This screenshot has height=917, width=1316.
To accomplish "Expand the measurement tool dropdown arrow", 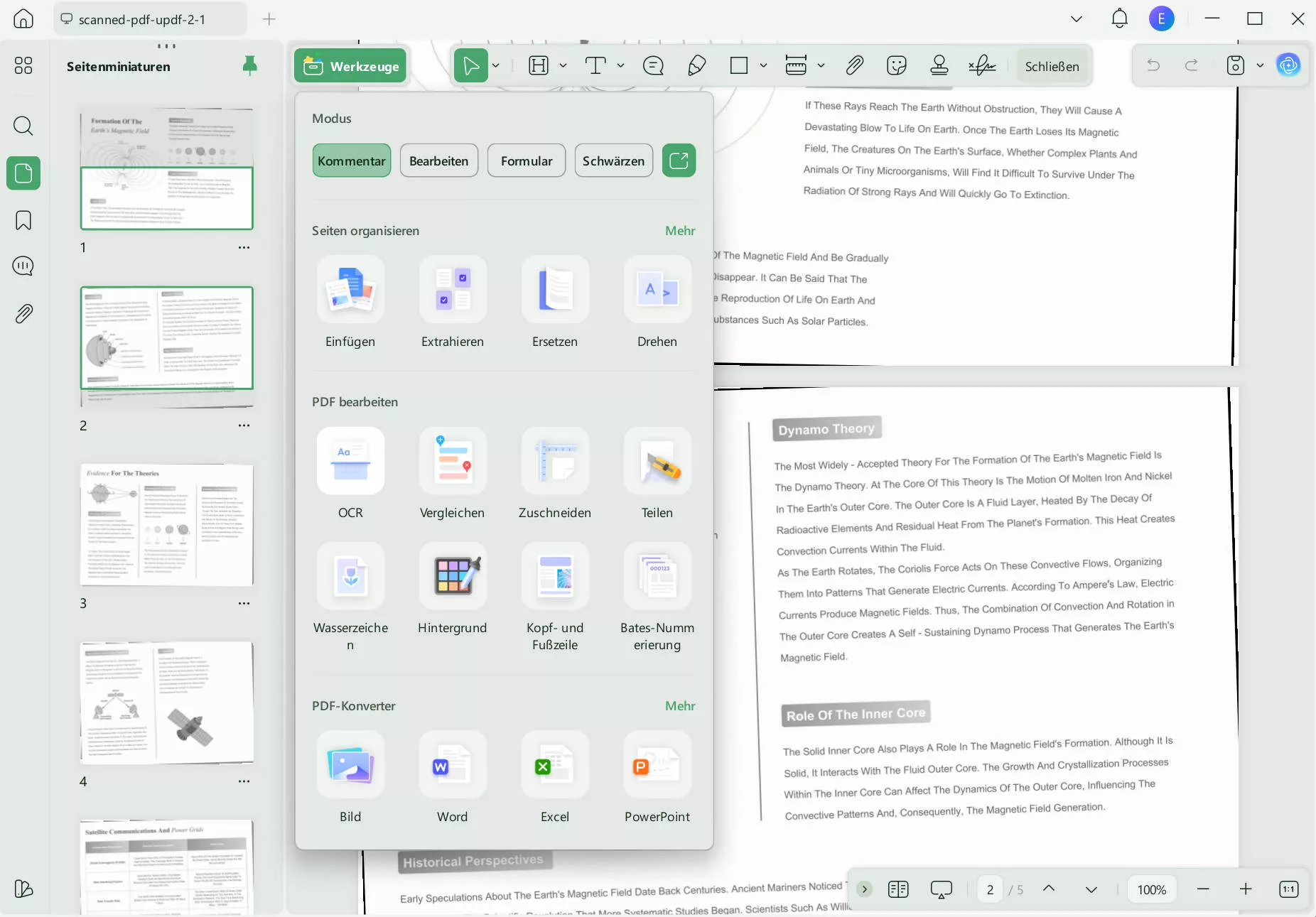I will click(821, 66).
